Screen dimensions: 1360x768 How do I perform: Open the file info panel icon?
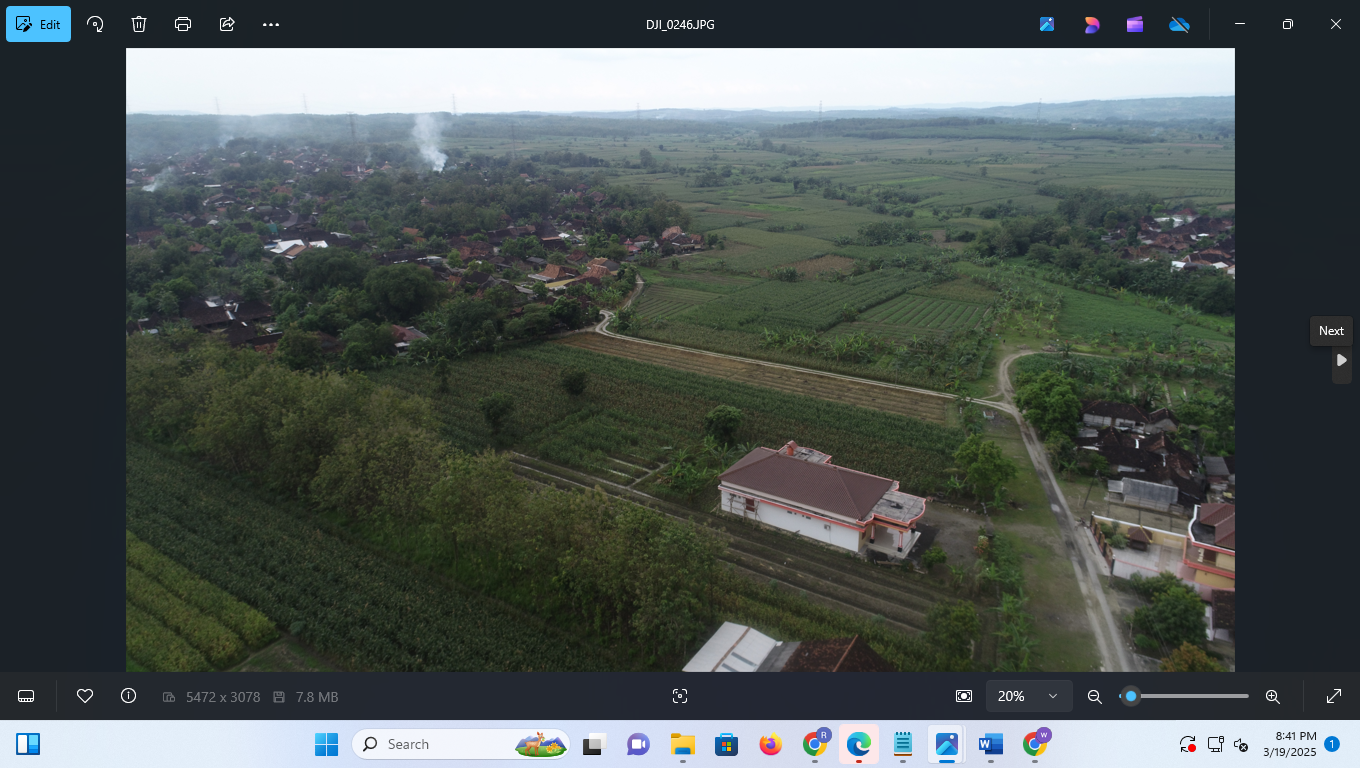click(x=128, y=696)
